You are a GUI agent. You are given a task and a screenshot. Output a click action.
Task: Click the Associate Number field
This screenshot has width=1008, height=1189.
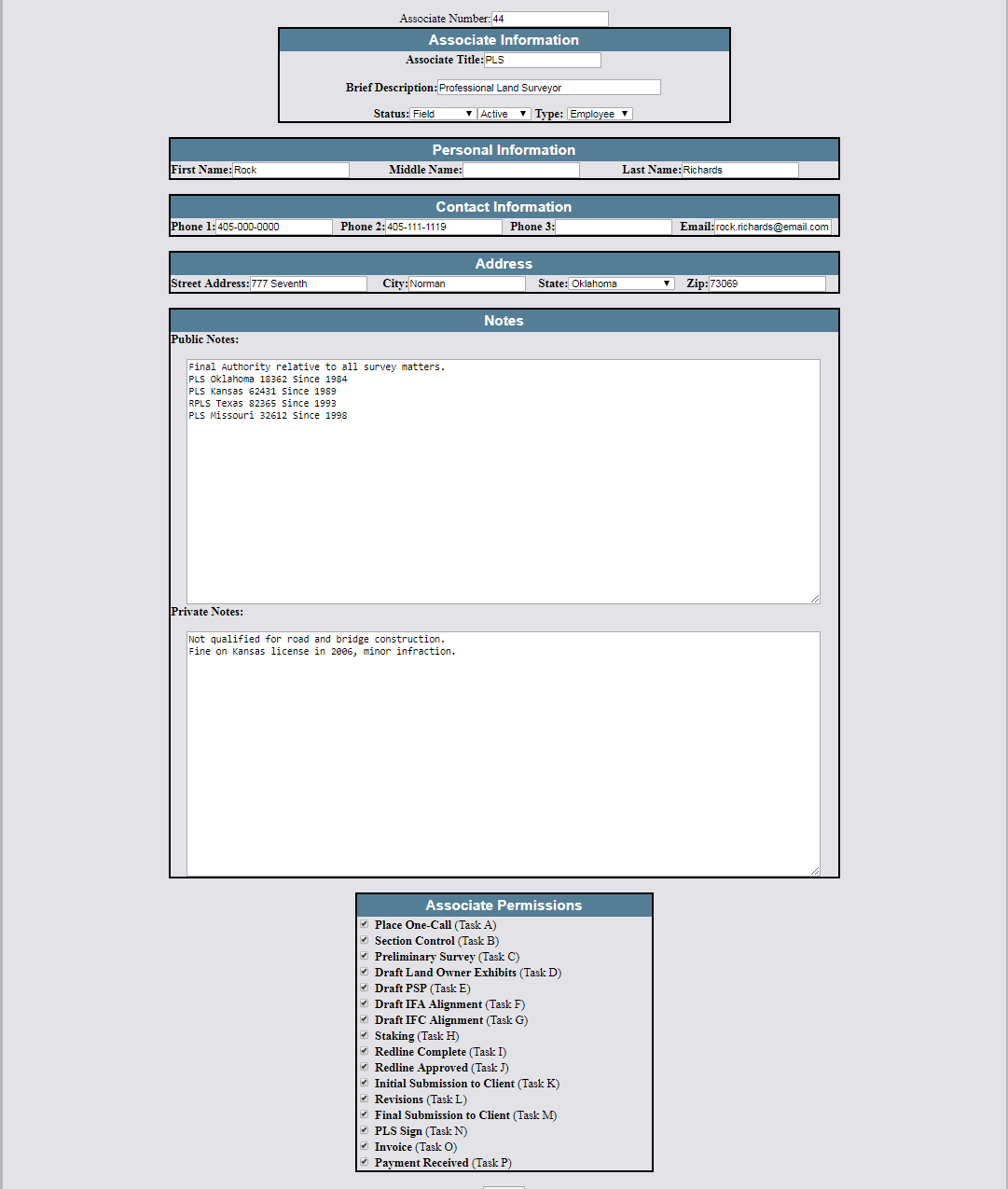(549, 19)
